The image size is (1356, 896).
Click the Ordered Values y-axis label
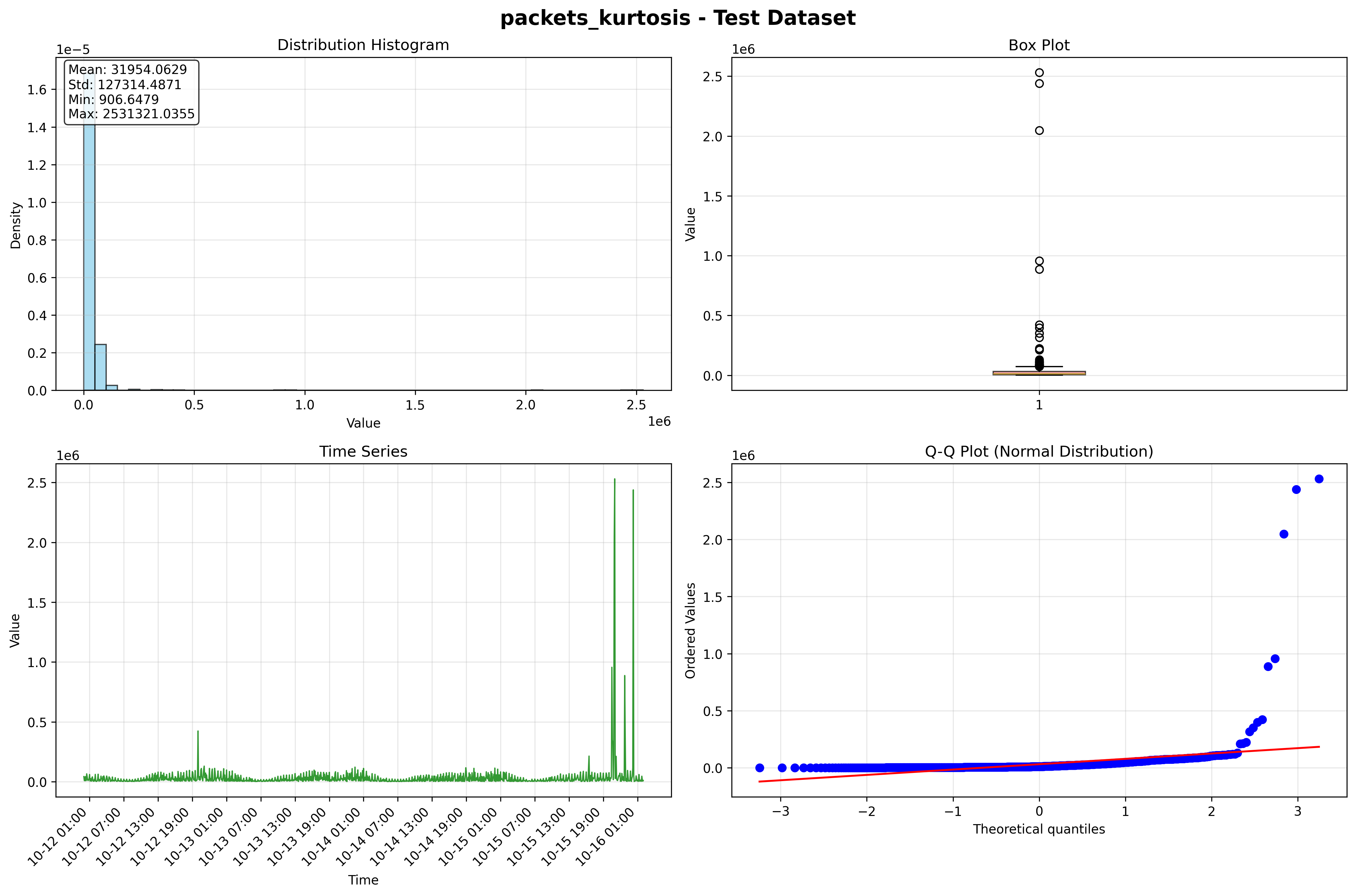(x=690, y=630)
